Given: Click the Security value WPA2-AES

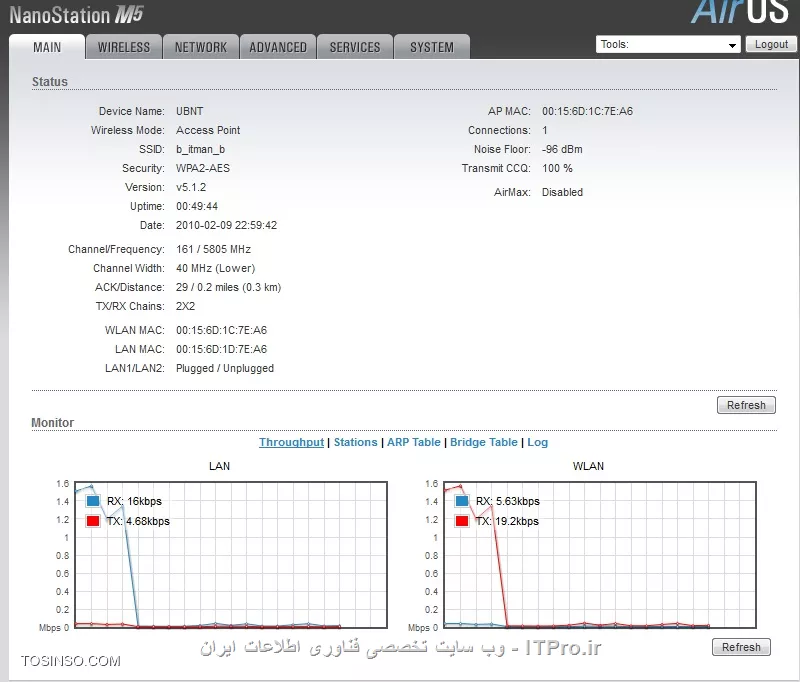Looking at the screenshot, I should [203, 168].
